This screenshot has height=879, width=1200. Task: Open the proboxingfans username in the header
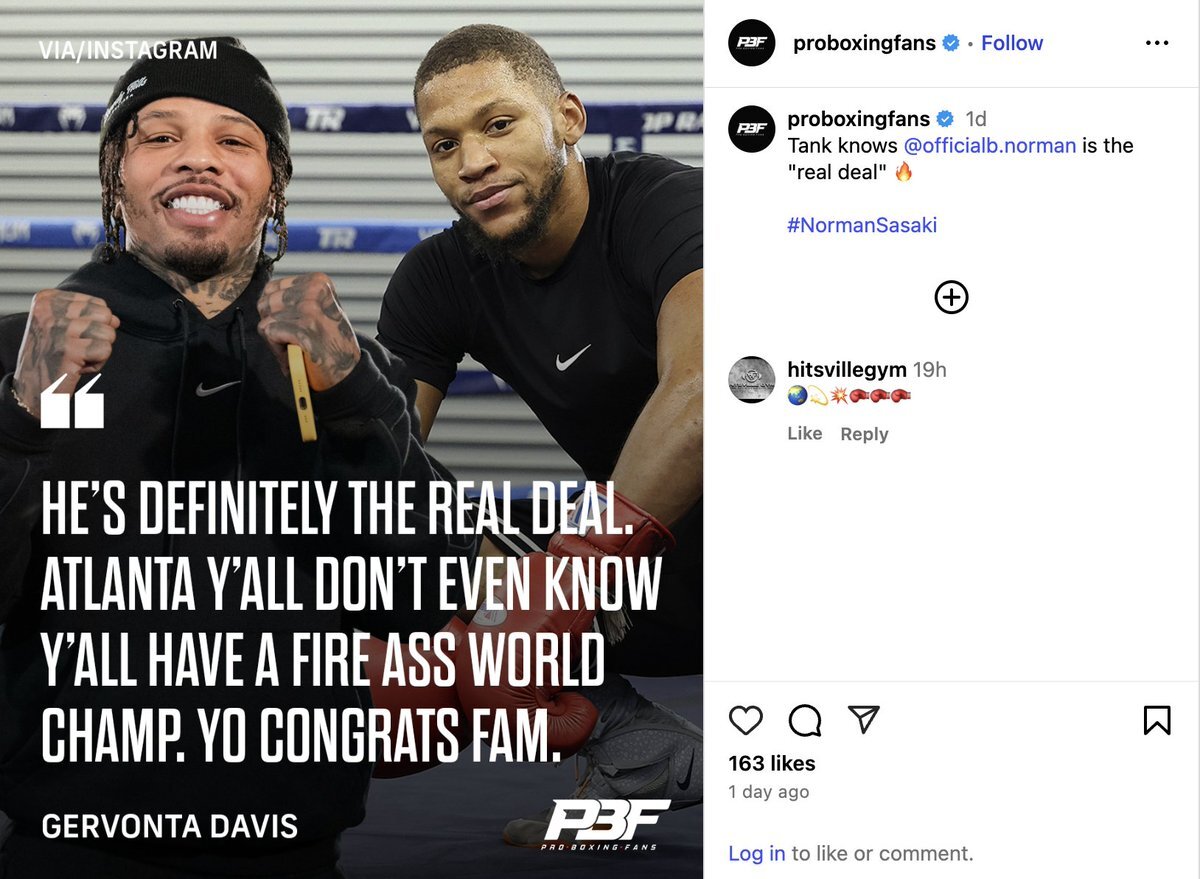pyautogui.click(x=864, y=43)
